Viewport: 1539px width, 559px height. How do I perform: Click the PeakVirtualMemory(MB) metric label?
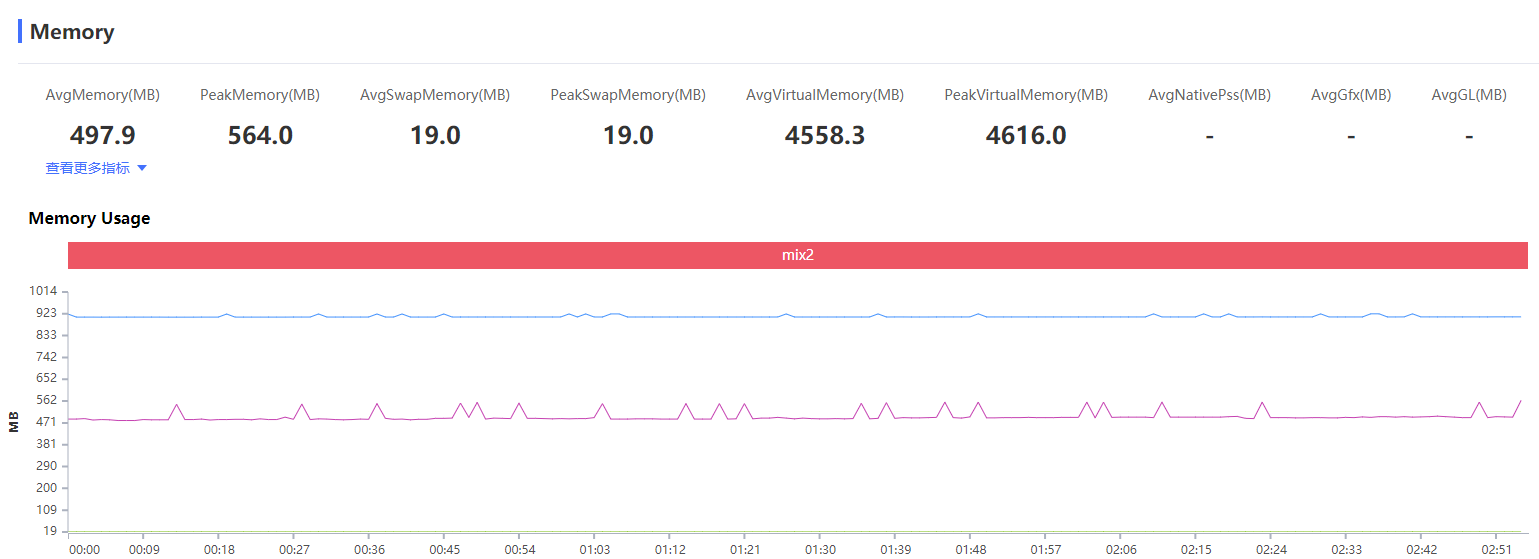[x=1026, y=95]
